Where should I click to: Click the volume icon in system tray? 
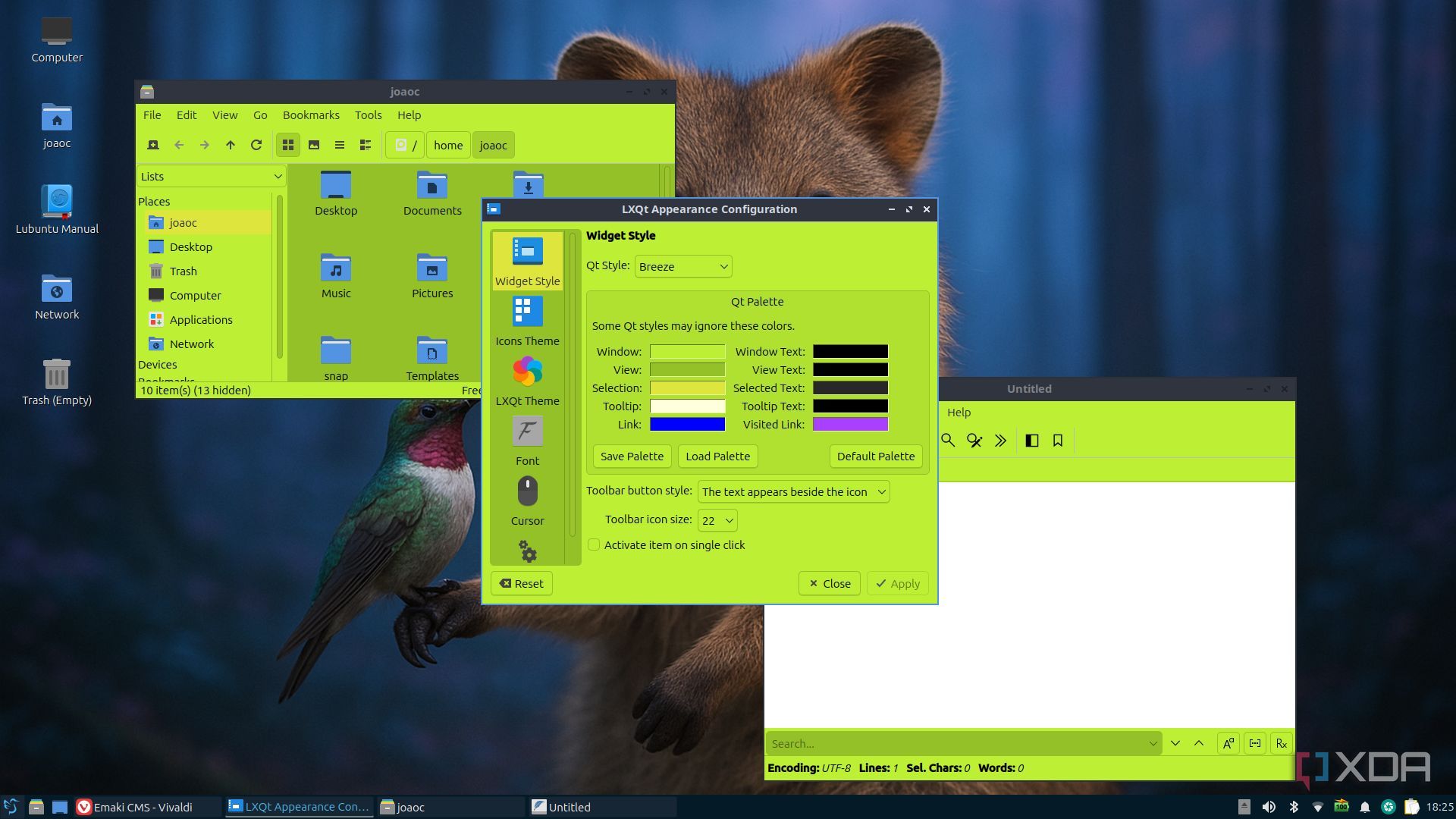1268,807
